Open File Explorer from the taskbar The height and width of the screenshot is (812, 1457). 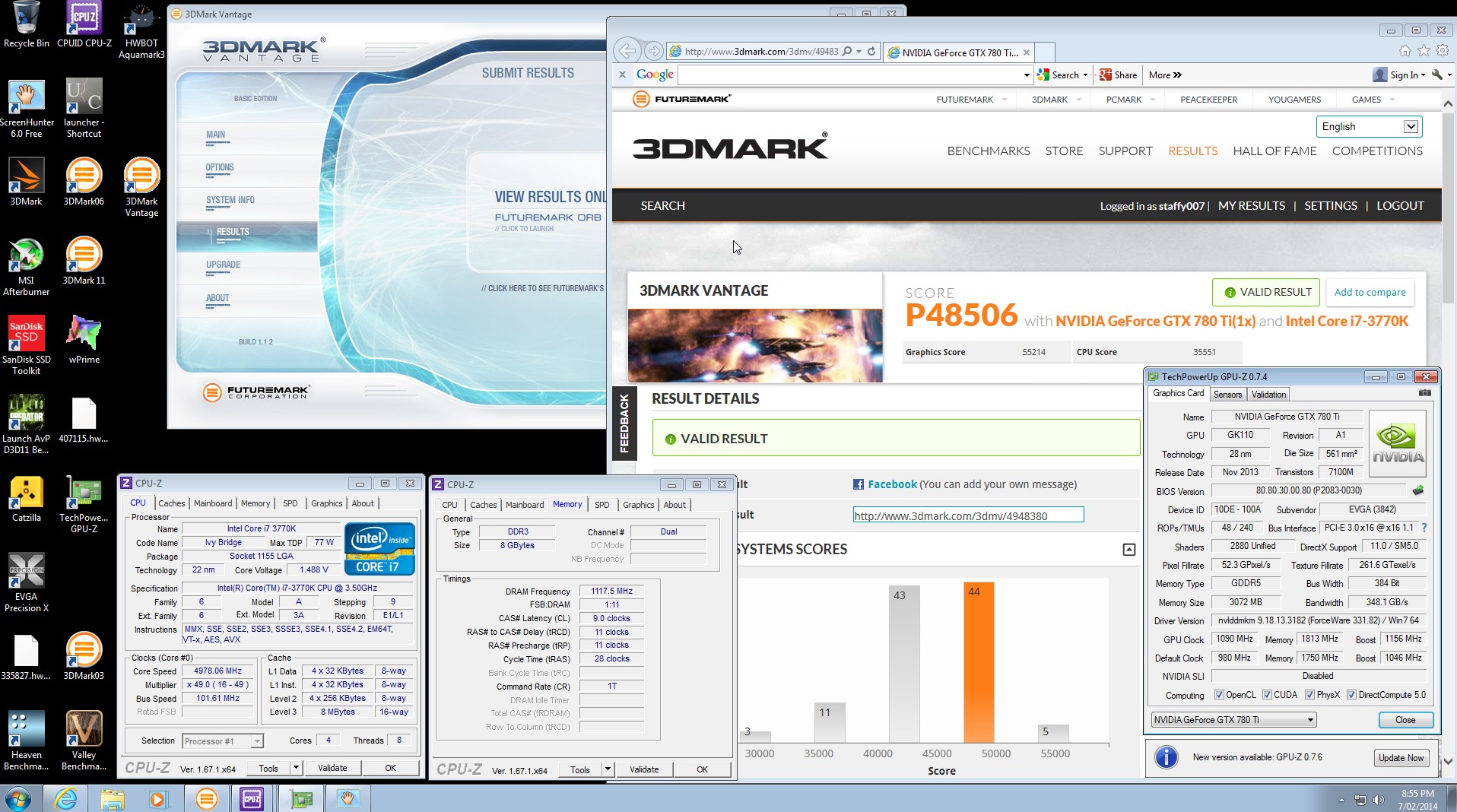pos(113,798)
